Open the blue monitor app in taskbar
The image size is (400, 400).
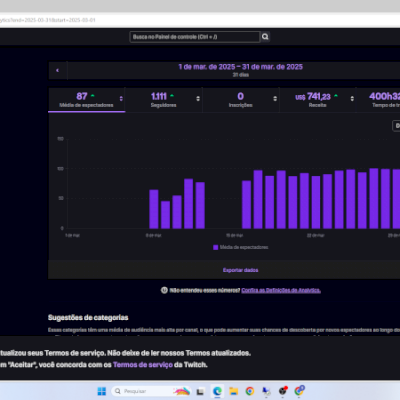coord(266,391)
